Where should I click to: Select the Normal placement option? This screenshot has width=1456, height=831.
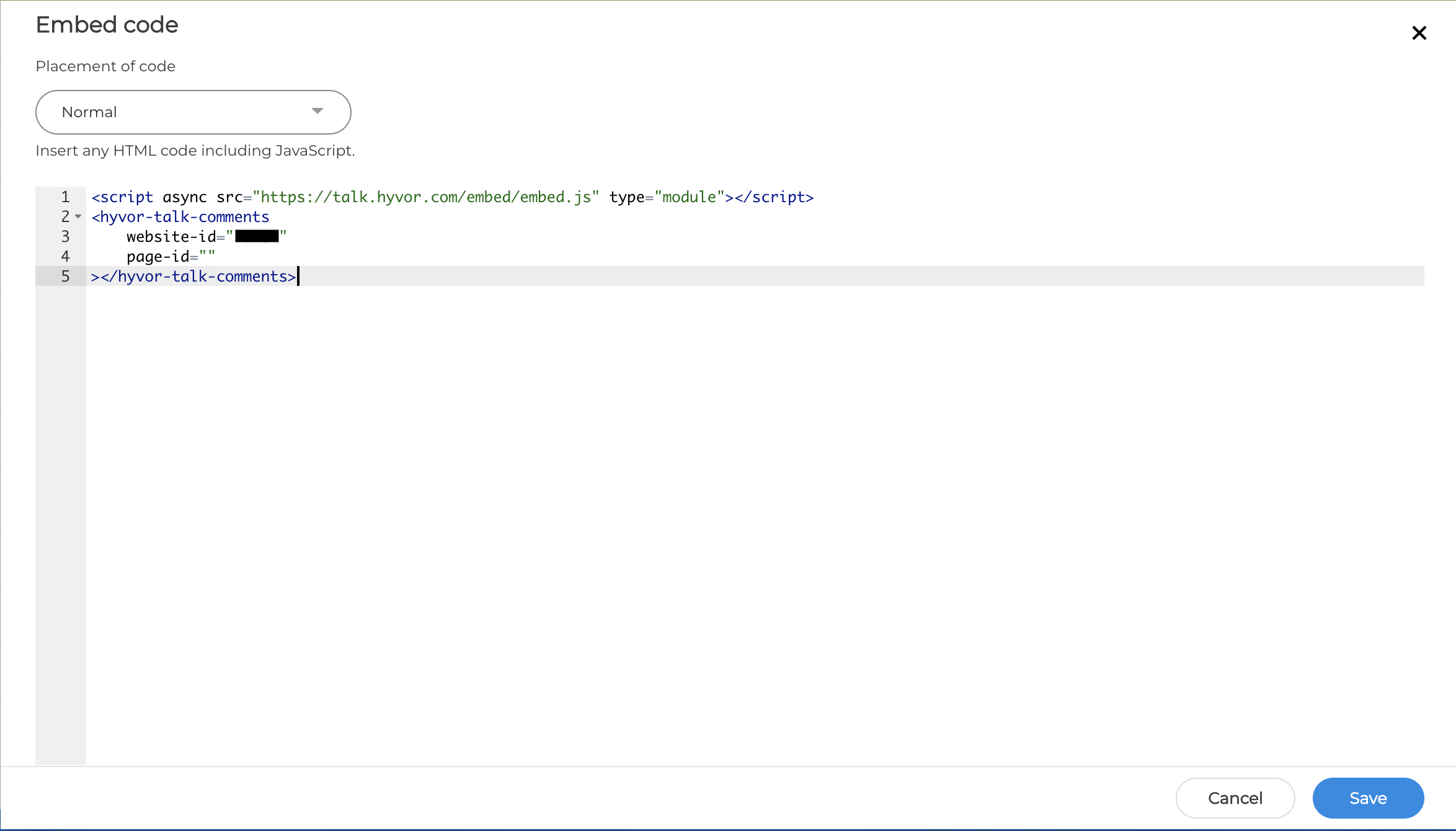(89, 112)
